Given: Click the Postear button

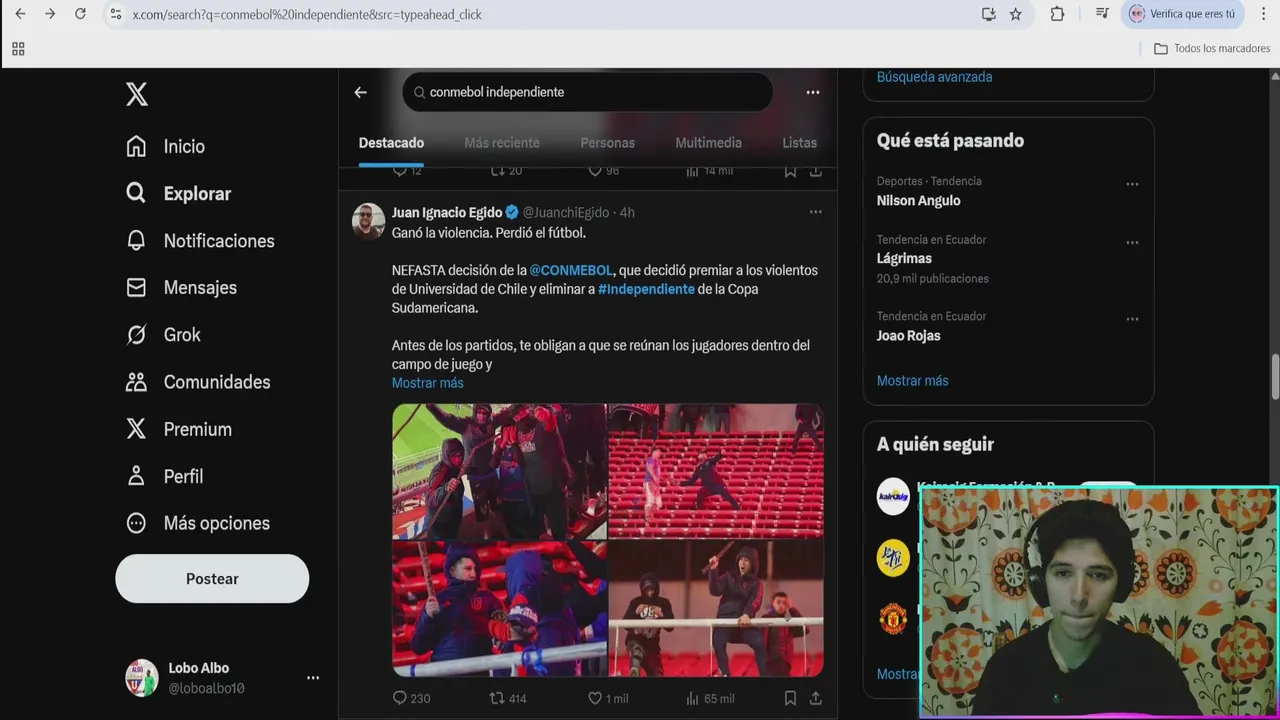Looking at the screenshot, I should tap(212, 579).
